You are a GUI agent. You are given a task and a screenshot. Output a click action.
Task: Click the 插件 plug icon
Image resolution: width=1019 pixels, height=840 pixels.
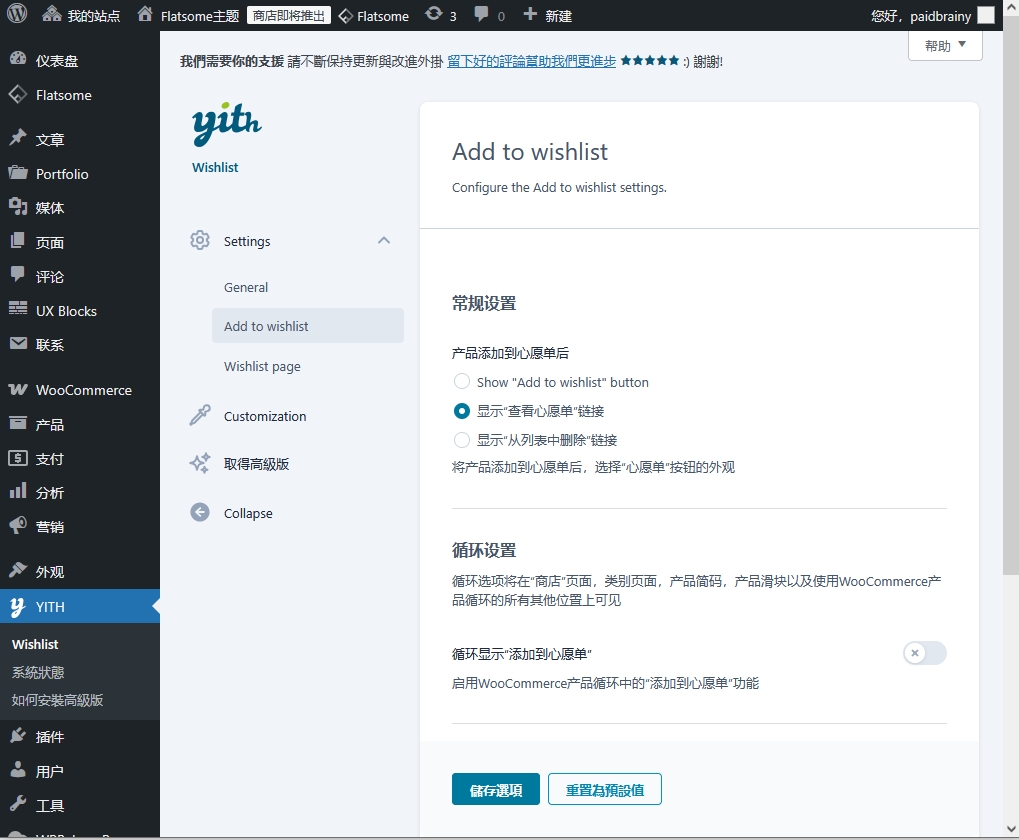point(18,736)
